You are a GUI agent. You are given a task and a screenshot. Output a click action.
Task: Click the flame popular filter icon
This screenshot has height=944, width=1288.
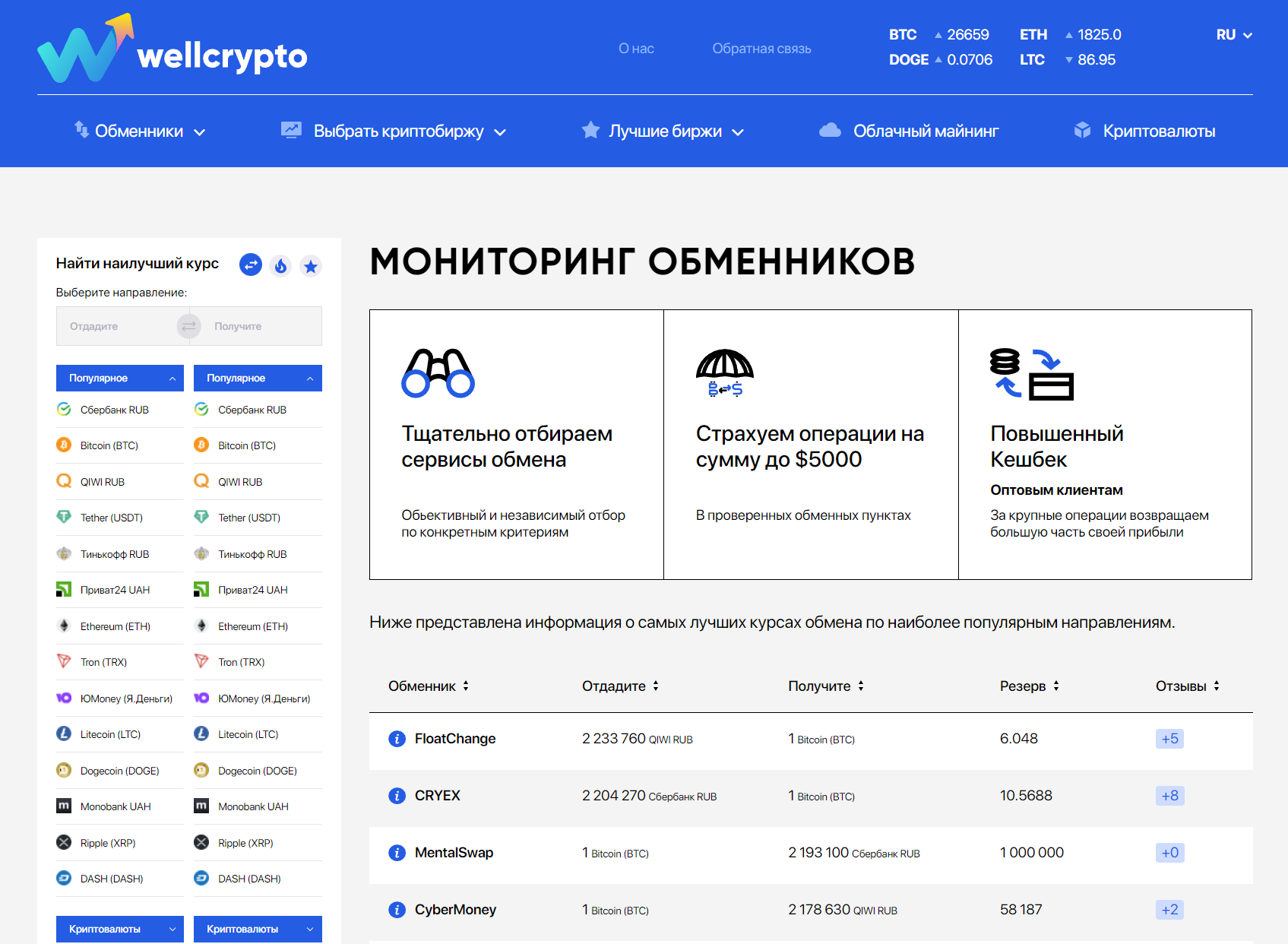pyautogui.click(x=281, y=265)
